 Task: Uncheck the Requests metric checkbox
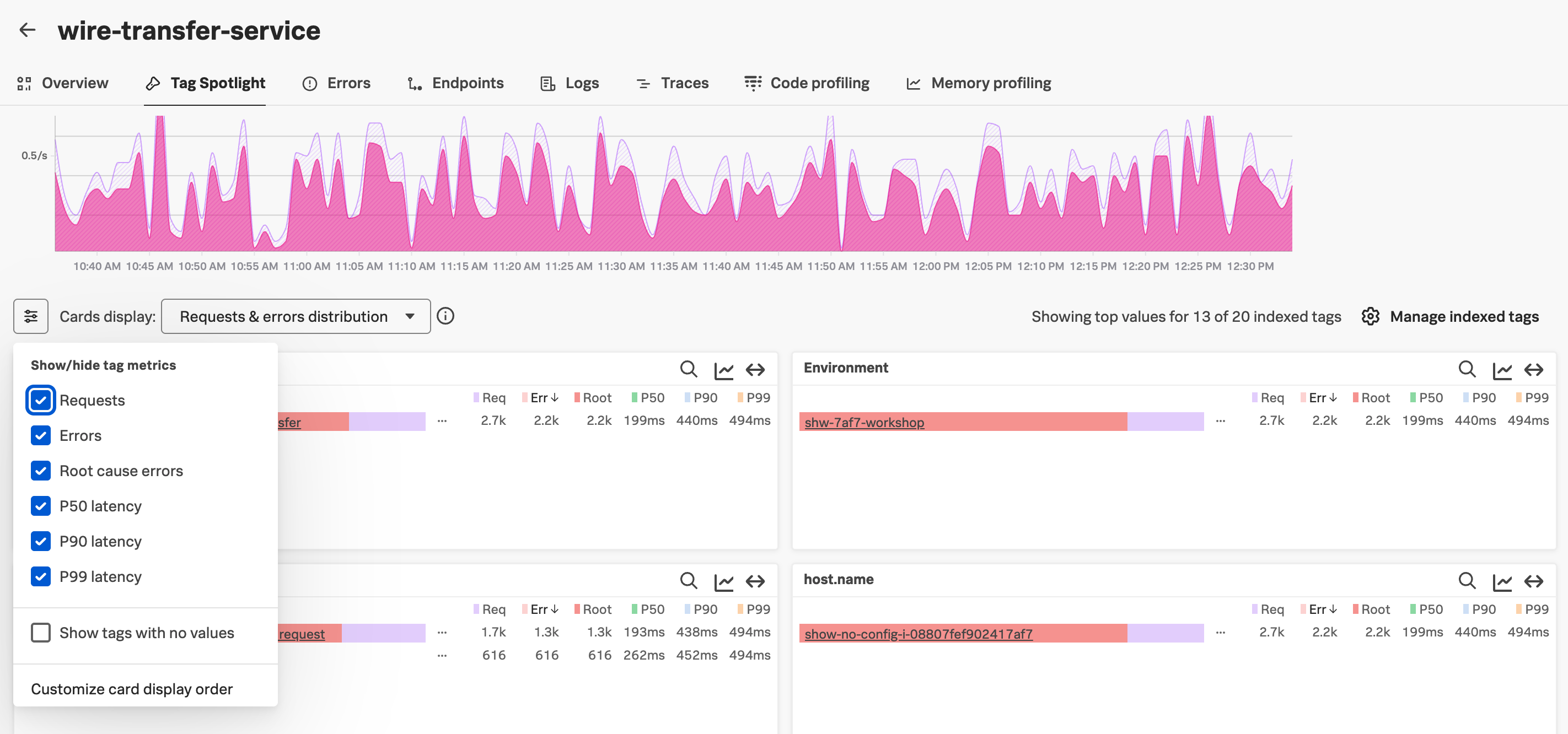click(41, 401)
